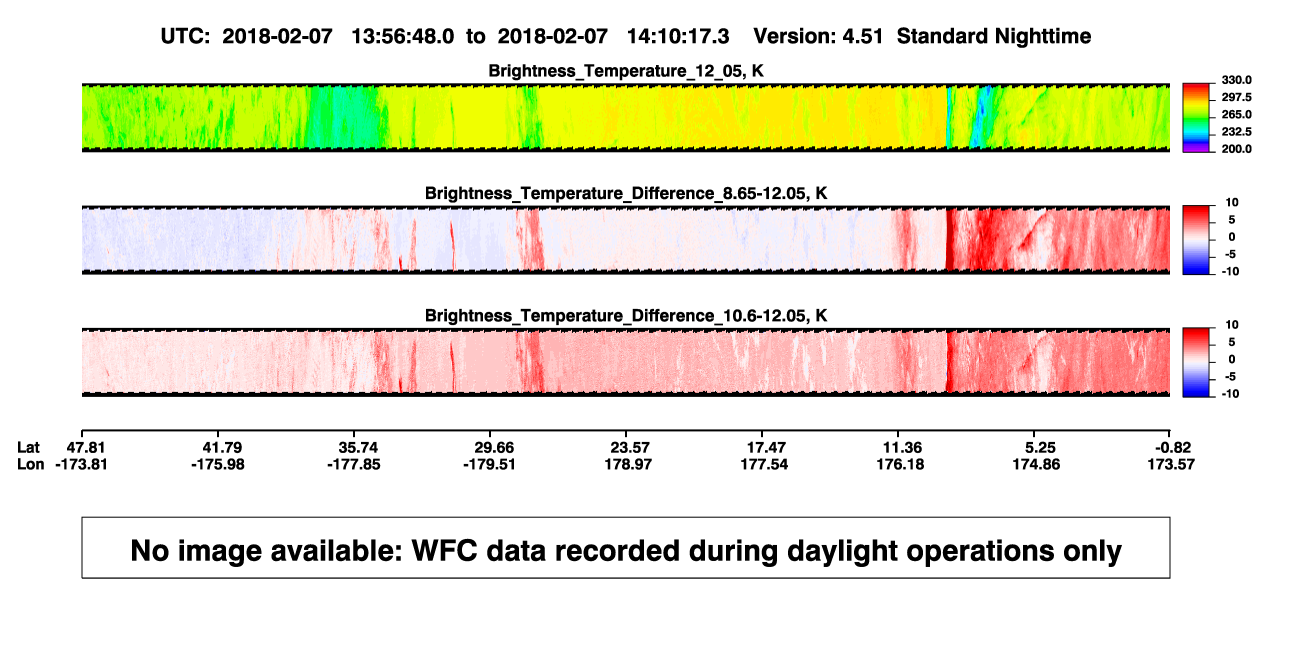Click the Brightness_Temperature_Difference_8.65-12.05 title

click(626, 193)
